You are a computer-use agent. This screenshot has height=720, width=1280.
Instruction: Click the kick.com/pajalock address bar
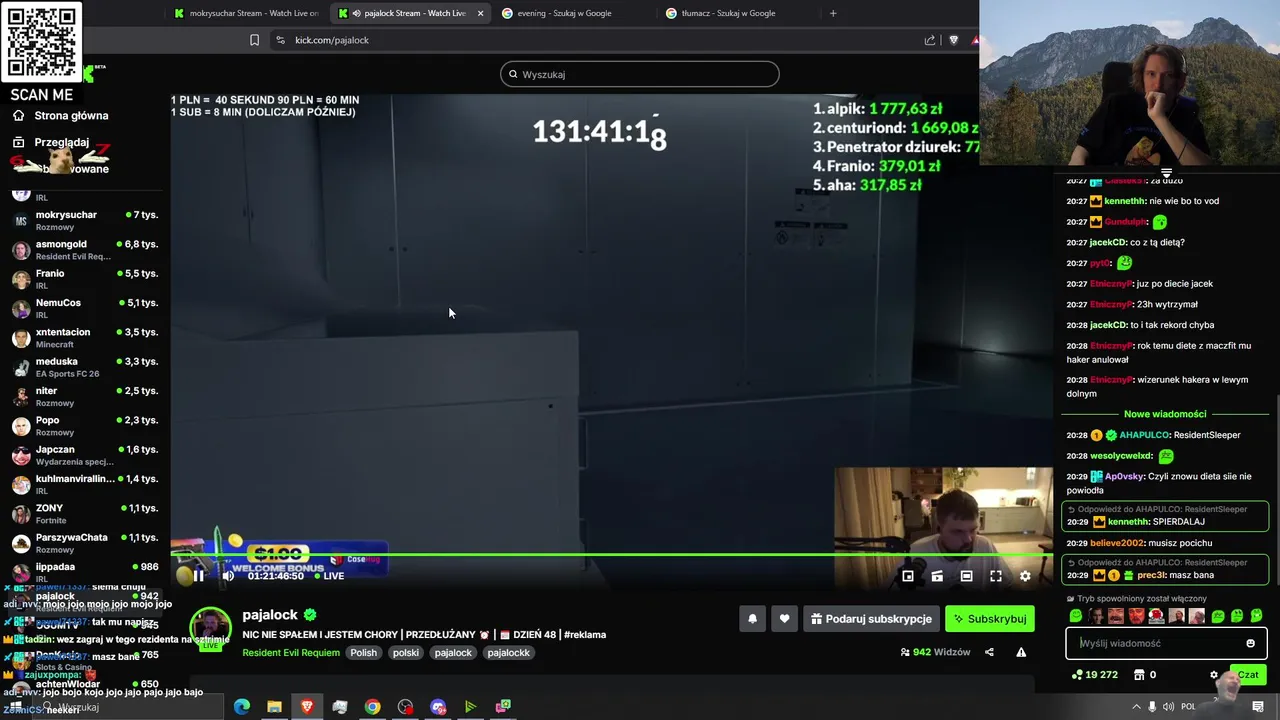pos(600,40)
